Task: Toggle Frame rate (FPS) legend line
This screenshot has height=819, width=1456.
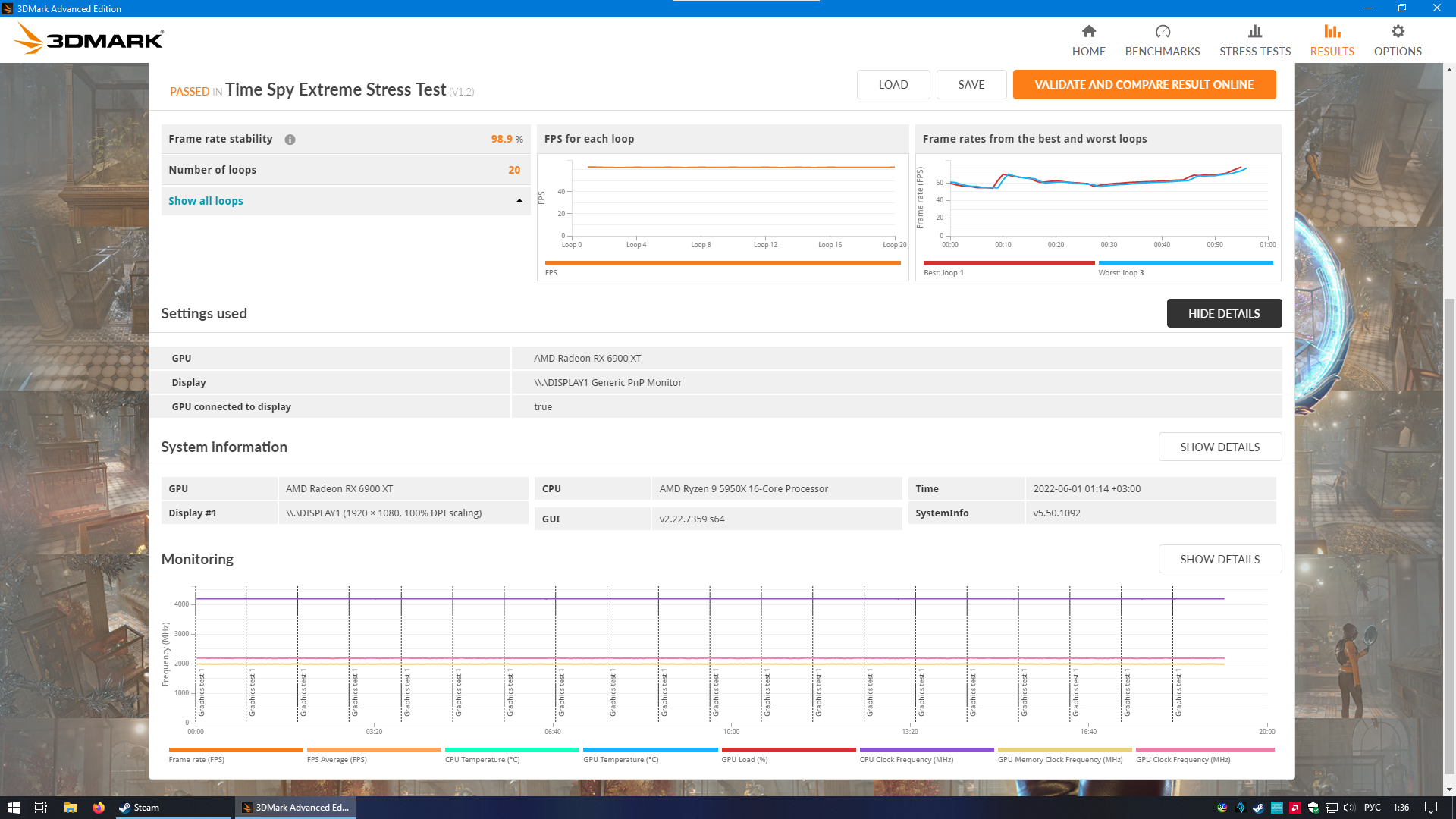Action: click(235, 750)
